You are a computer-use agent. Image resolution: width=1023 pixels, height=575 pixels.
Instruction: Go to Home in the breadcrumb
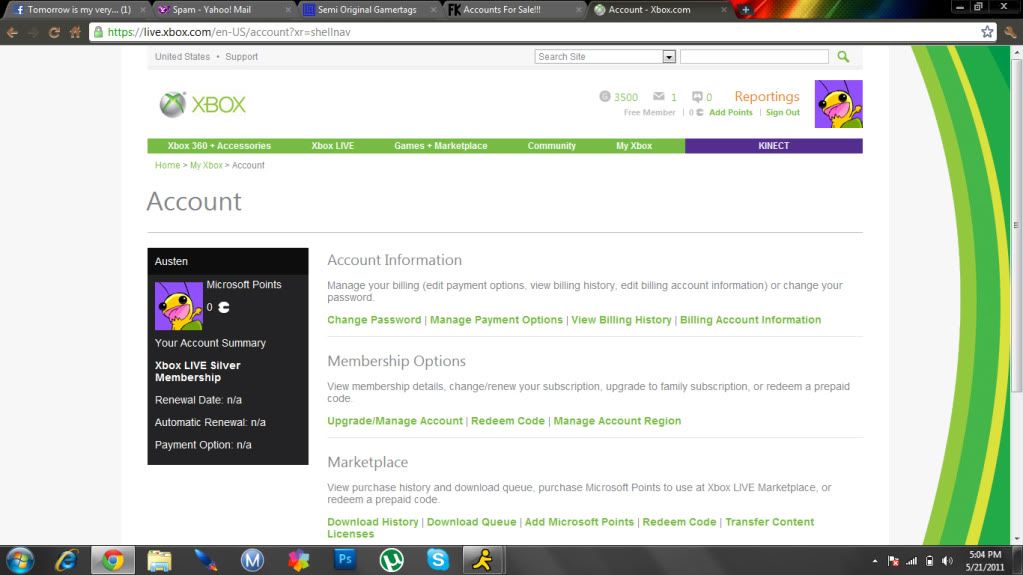[168, 165]
